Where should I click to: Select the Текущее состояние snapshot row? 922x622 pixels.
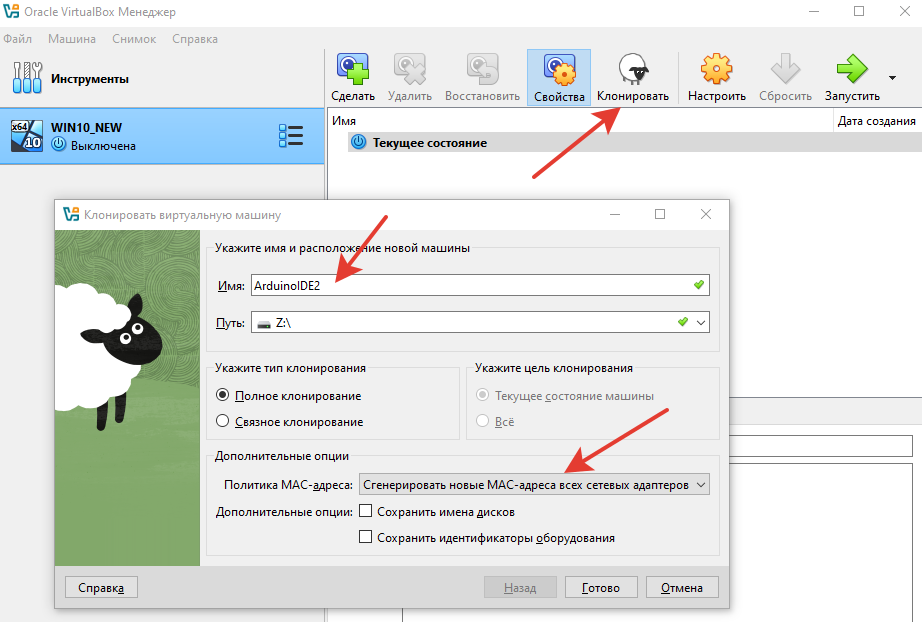click(635, 142)
